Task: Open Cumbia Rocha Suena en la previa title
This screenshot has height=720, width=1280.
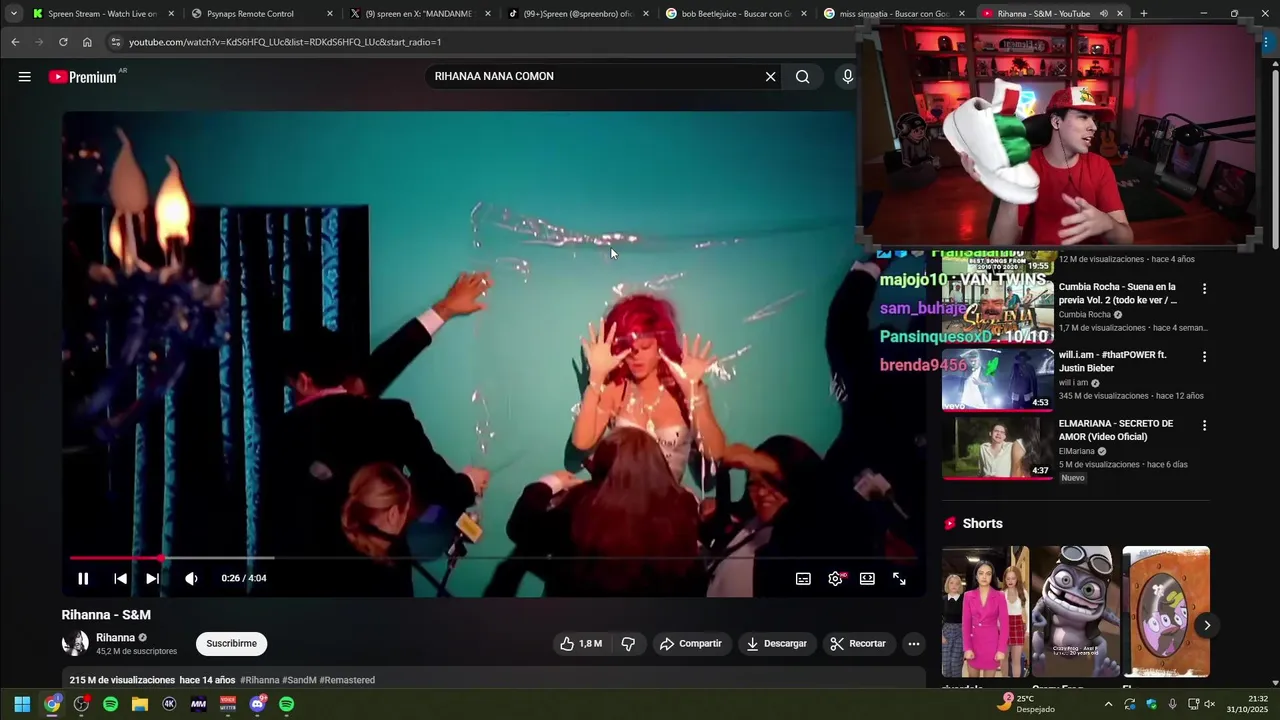Action: [x=1118, y=293]
